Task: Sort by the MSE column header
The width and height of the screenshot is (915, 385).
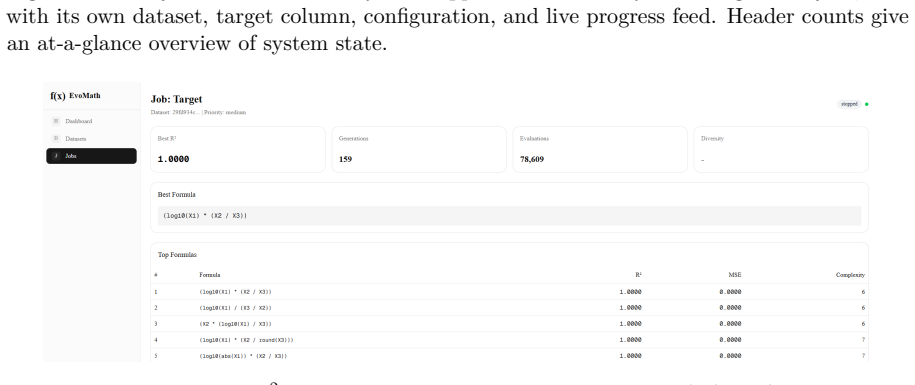Action: coord(735,275)
